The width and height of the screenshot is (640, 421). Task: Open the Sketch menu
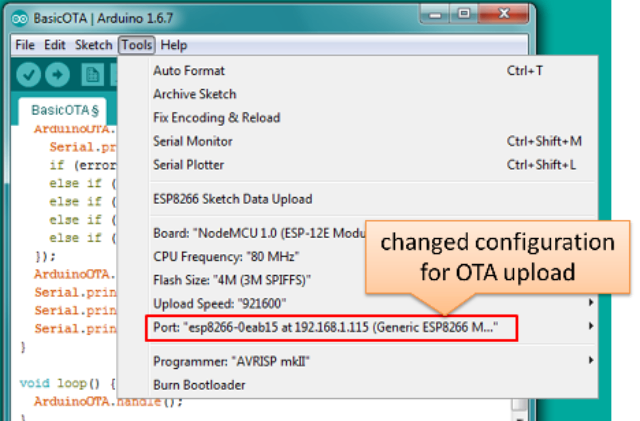coord(93,45)
